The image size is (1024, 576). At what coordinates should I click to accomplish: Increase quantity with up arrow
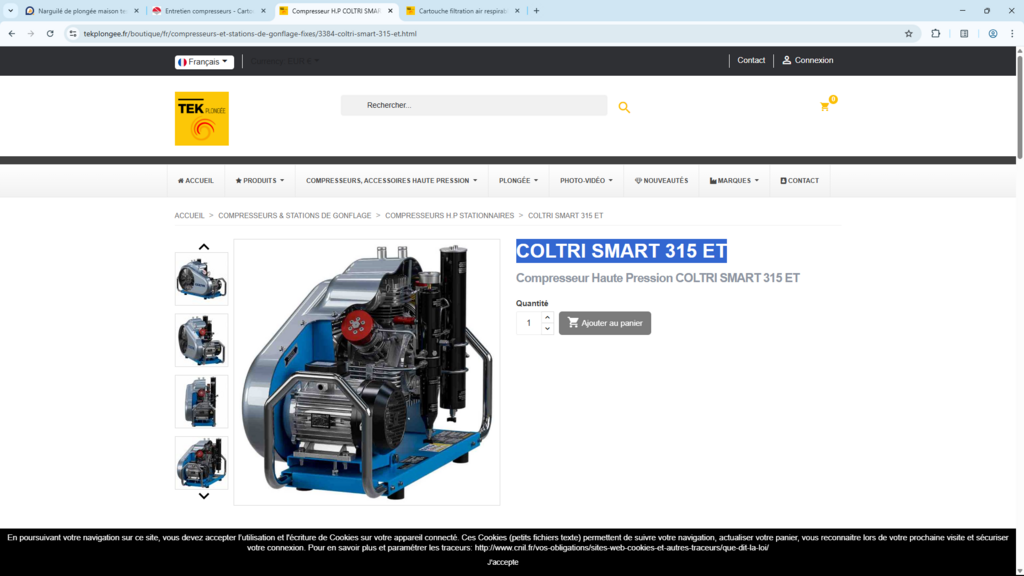coord(547,317)
